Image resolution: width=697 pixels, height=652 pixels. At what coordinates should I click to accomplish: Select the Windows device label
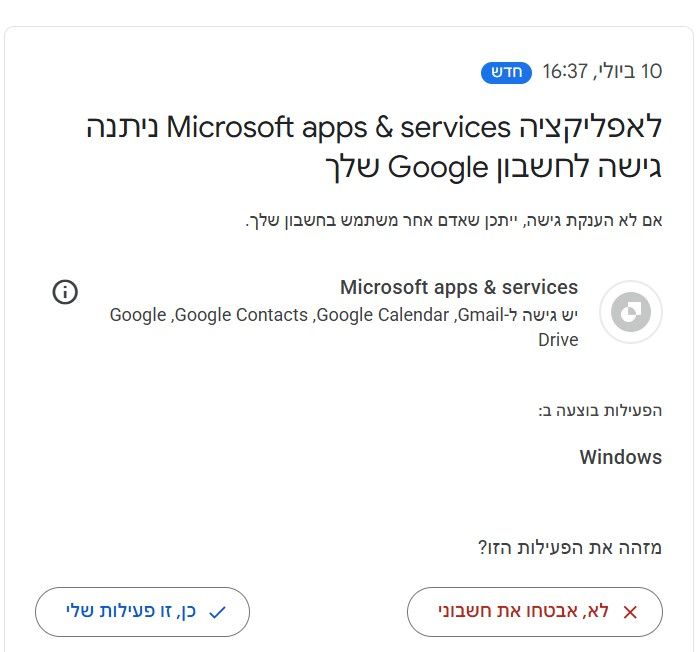coord(621,457)
